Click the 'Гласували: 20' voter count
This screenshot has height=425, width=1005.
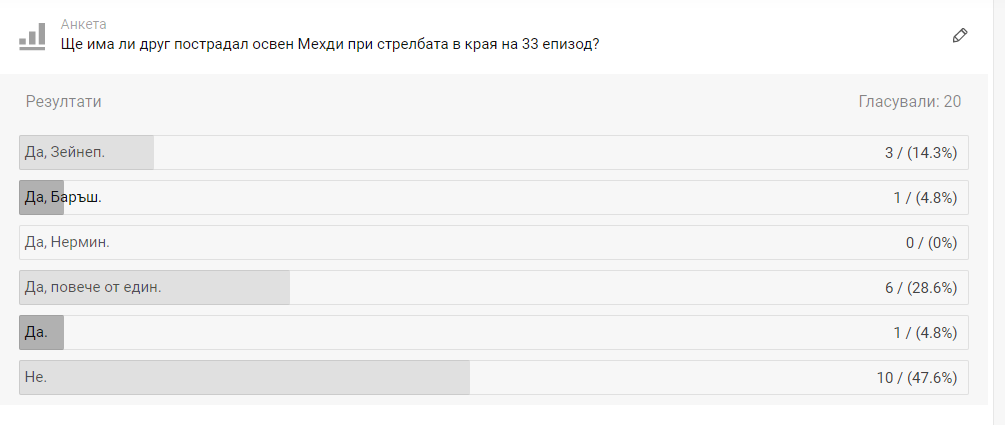[x=909, y=101]
